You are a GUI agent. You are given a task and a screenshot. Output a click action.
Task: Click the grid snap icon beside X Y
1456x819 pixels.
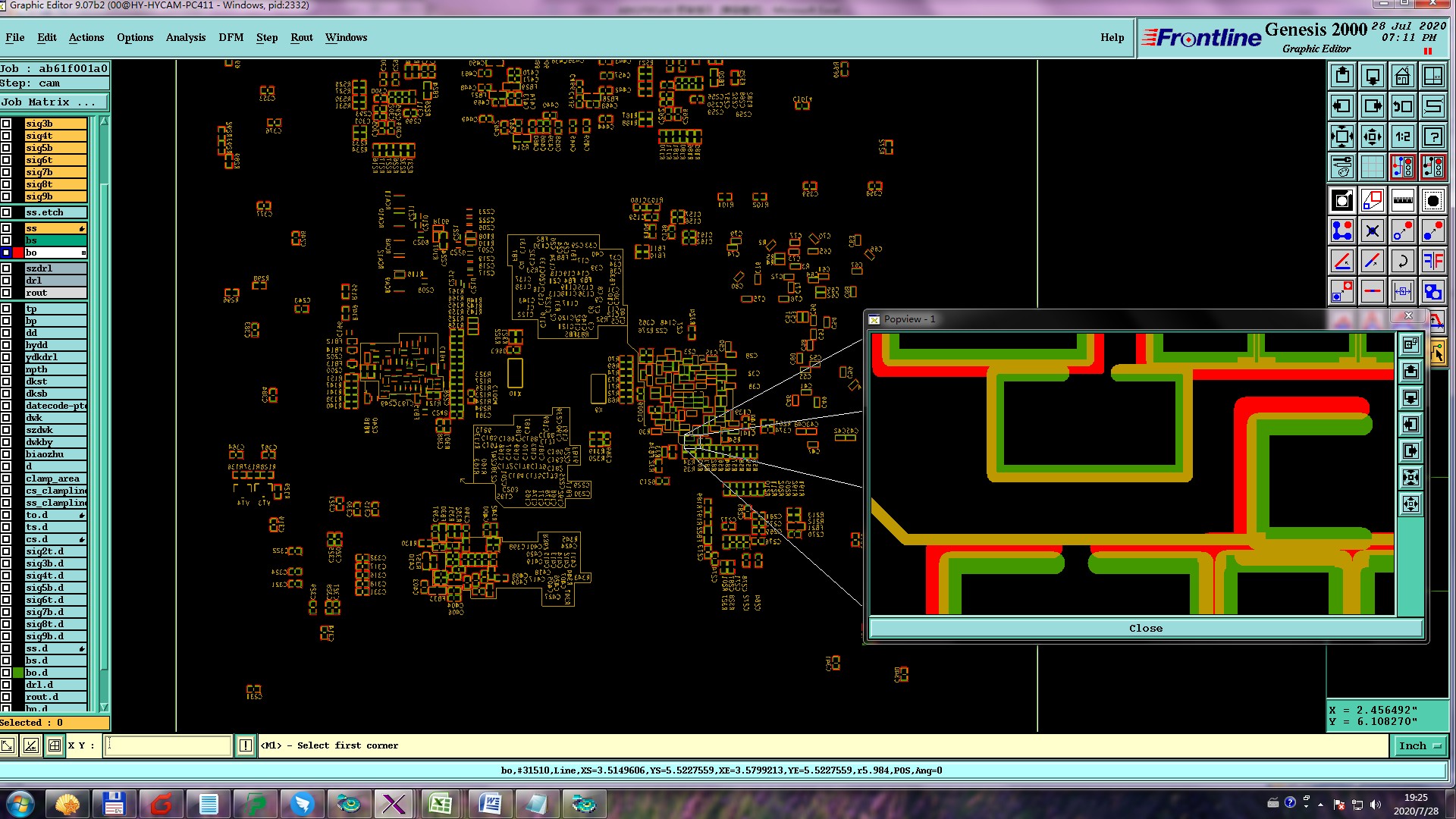click(x=55, y=745)
